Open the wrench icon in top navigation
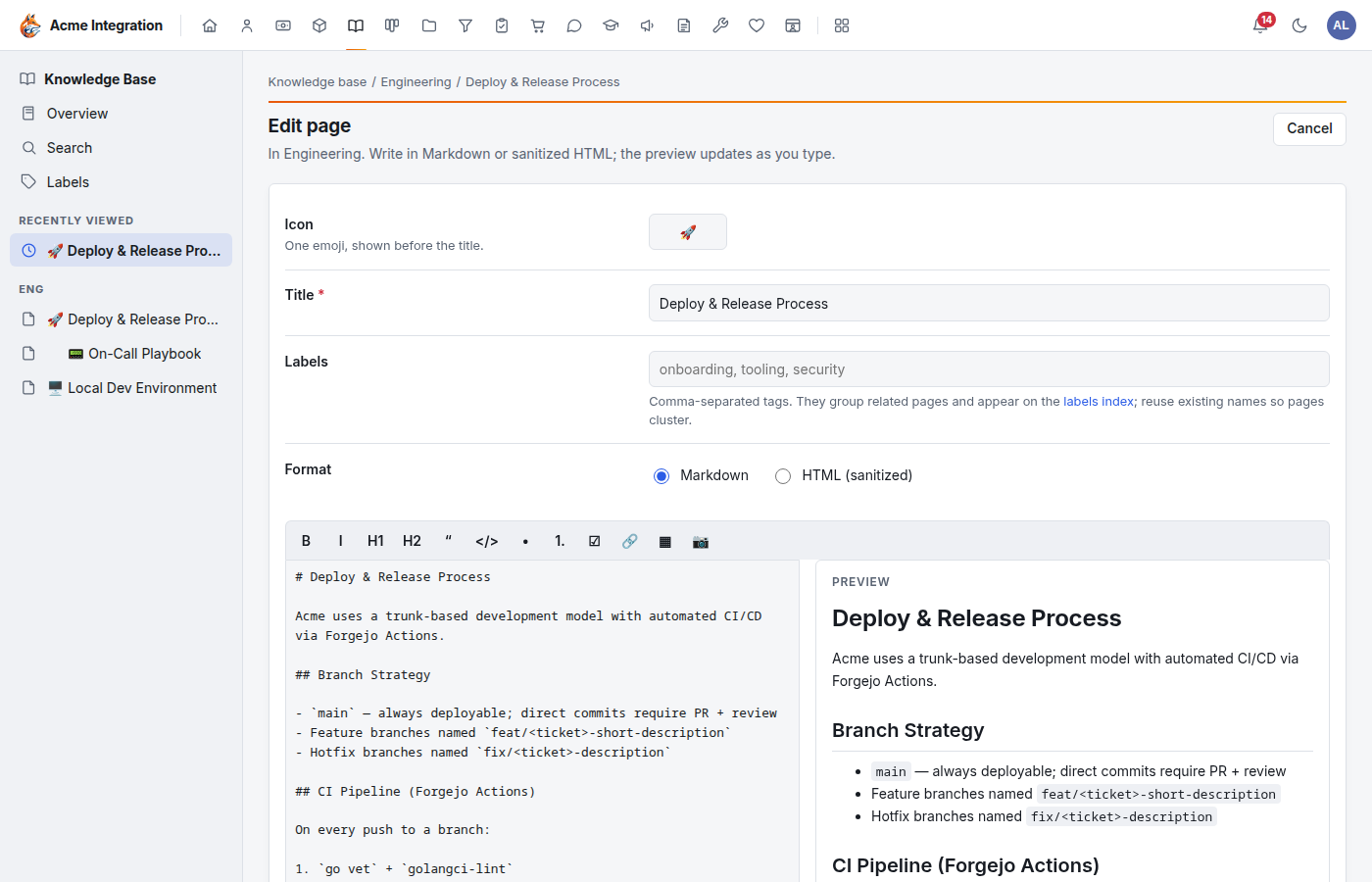The image size is (1372, 882). click(x=720, y=25)
